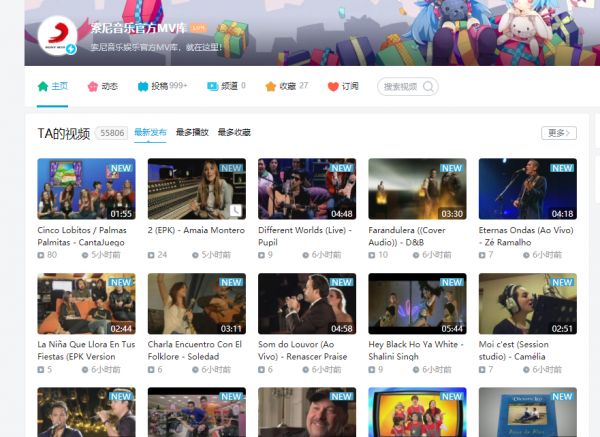This screenshot has width=600, height=437.
Task: Open the 频道 channel icon
Action: click(x=212, y=87)
